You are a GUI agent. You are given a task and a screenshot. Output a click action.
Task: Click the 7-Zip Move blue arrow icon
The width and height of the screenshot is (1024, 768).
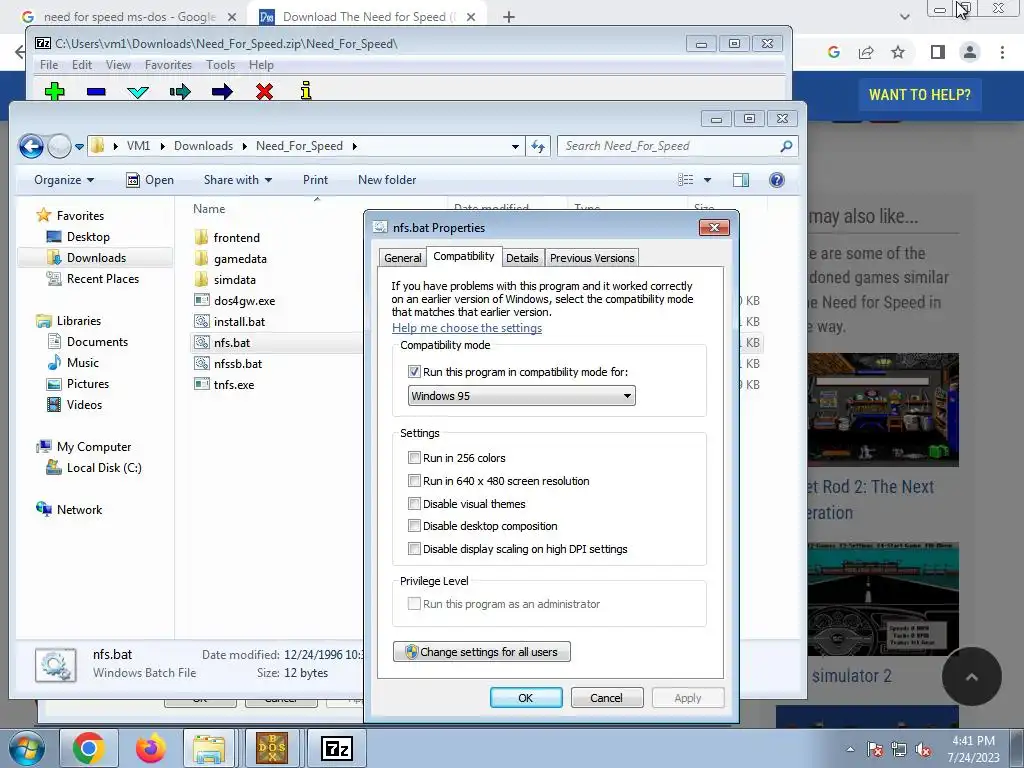pyautogui.click(x=222, y=91)
